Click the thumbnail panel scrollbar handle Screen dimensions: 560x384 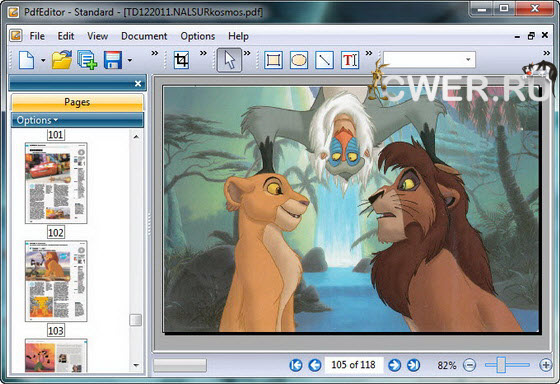pos(135,320)
